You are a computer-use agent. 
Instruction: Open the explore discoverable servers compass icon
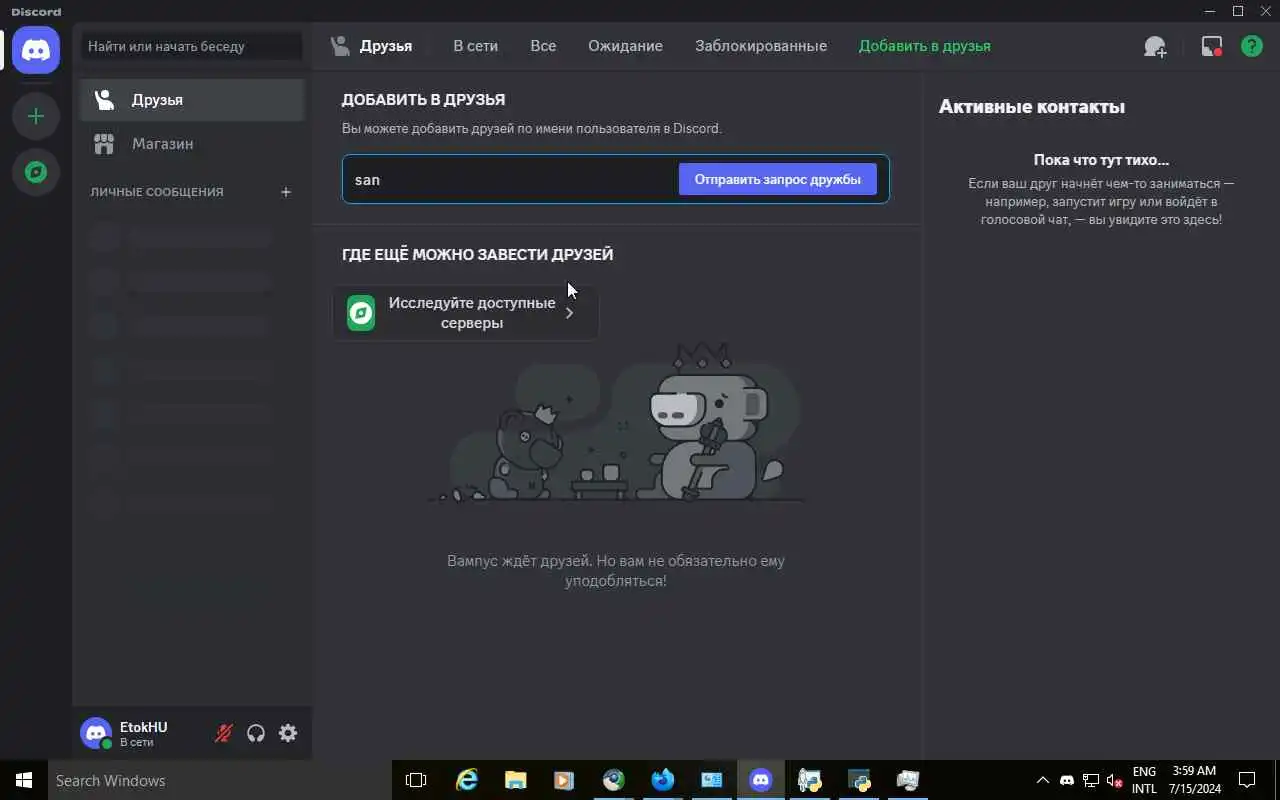(x=36, y=172)
